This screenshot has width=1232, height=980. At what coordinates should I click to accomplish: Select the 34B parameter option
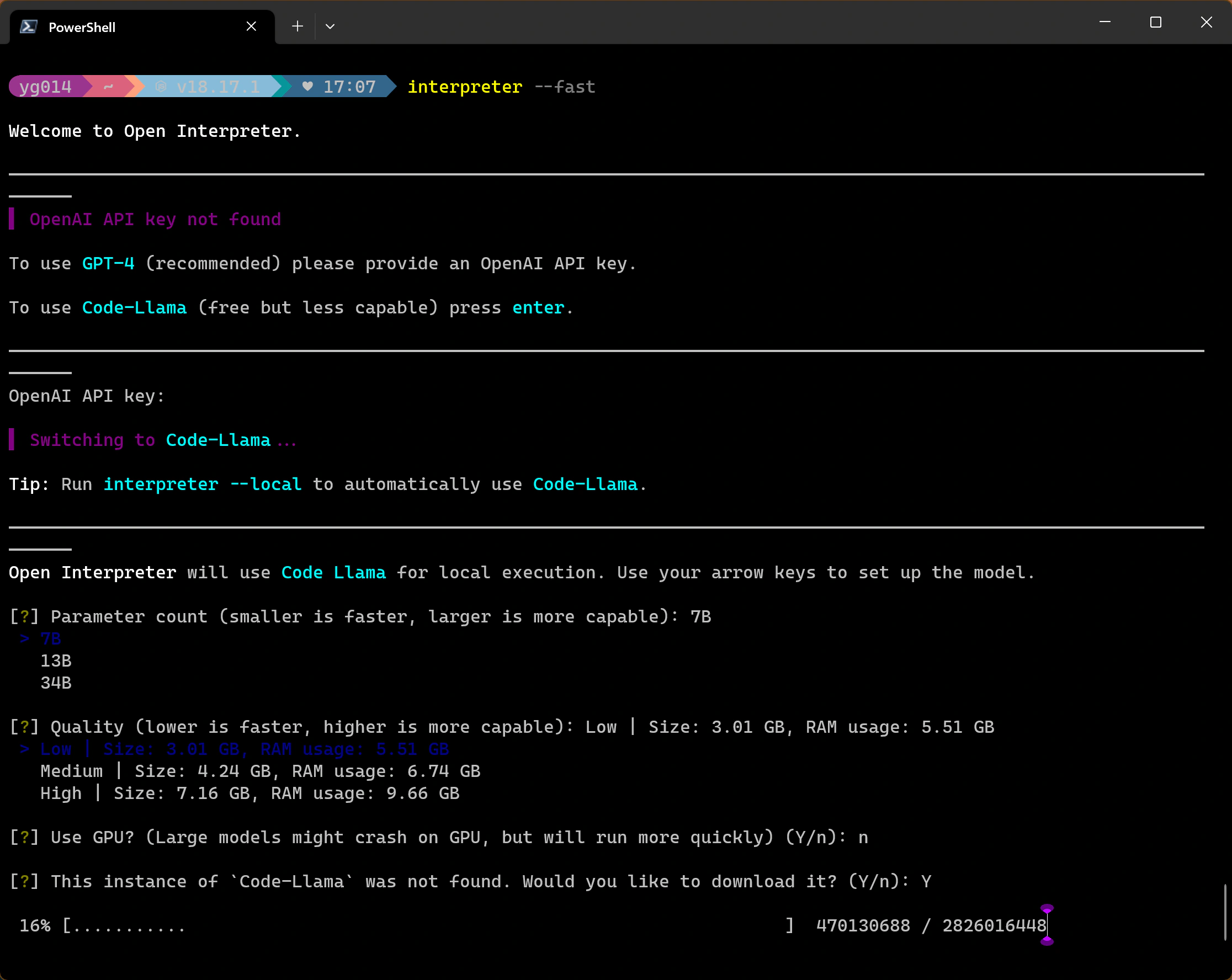[56, 683]
